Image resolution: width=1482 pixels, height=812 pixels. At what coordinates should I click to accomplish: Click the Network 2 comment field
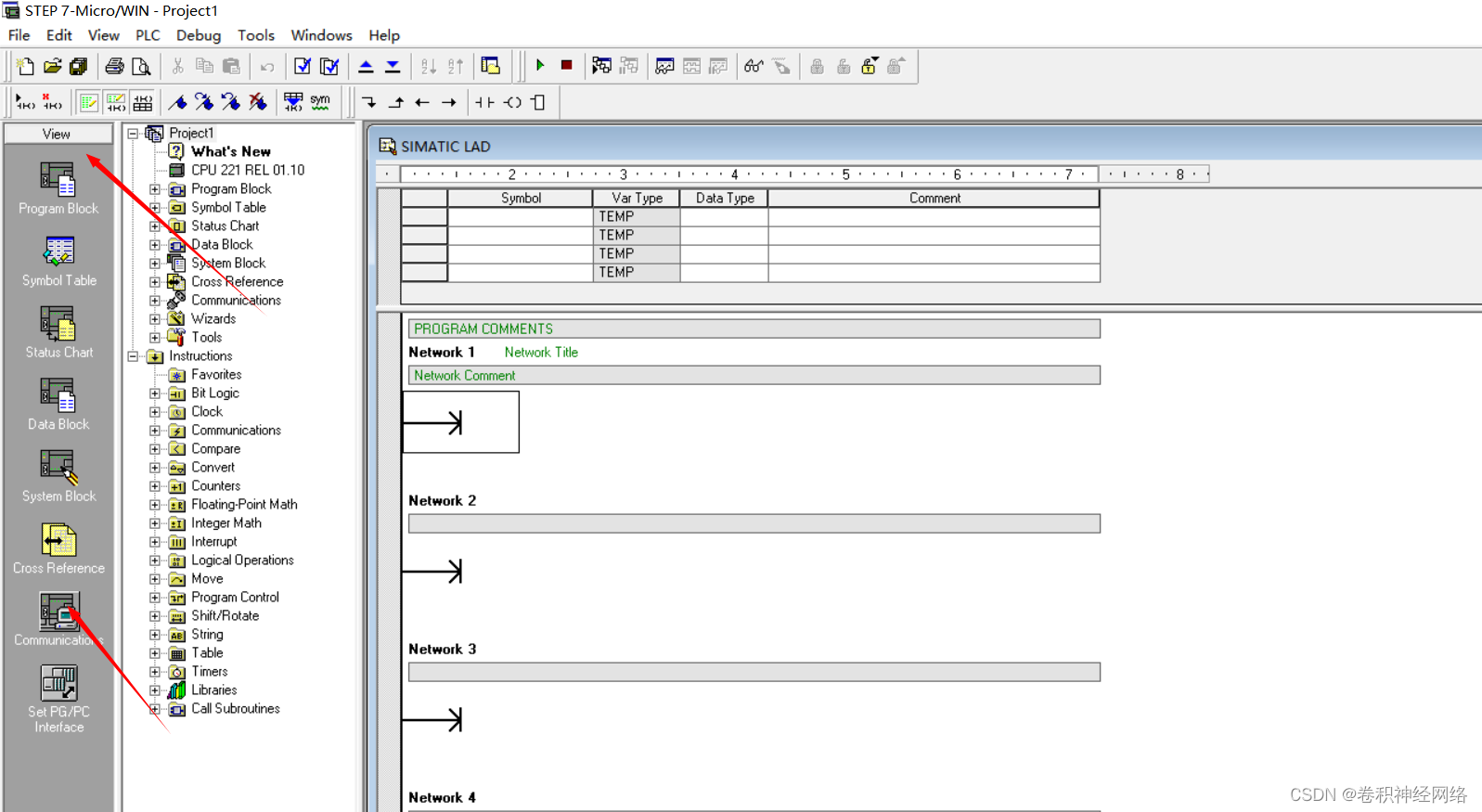[x=754, y=523]
